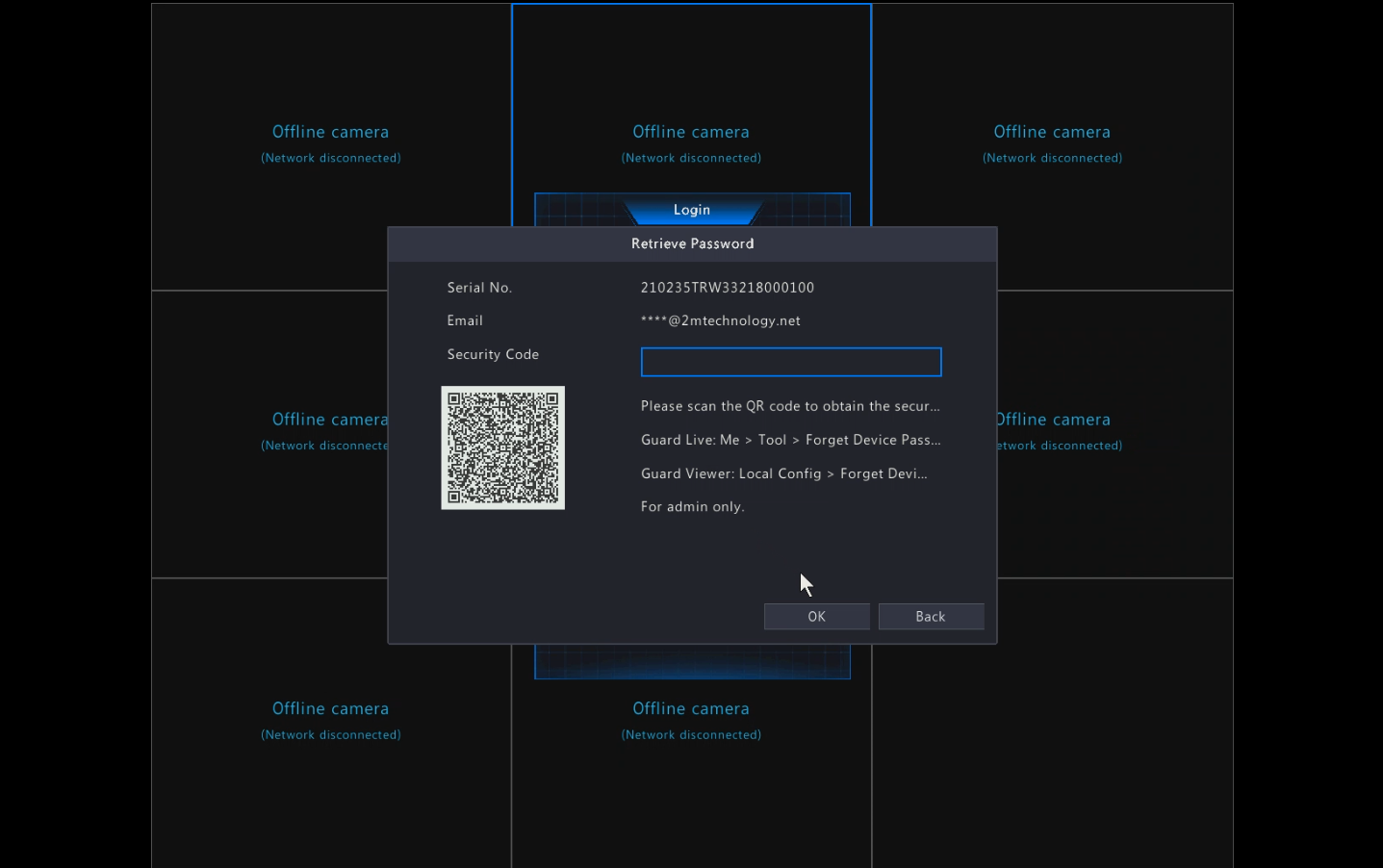Select the middle-right offline camera tile

(1114, 433)
